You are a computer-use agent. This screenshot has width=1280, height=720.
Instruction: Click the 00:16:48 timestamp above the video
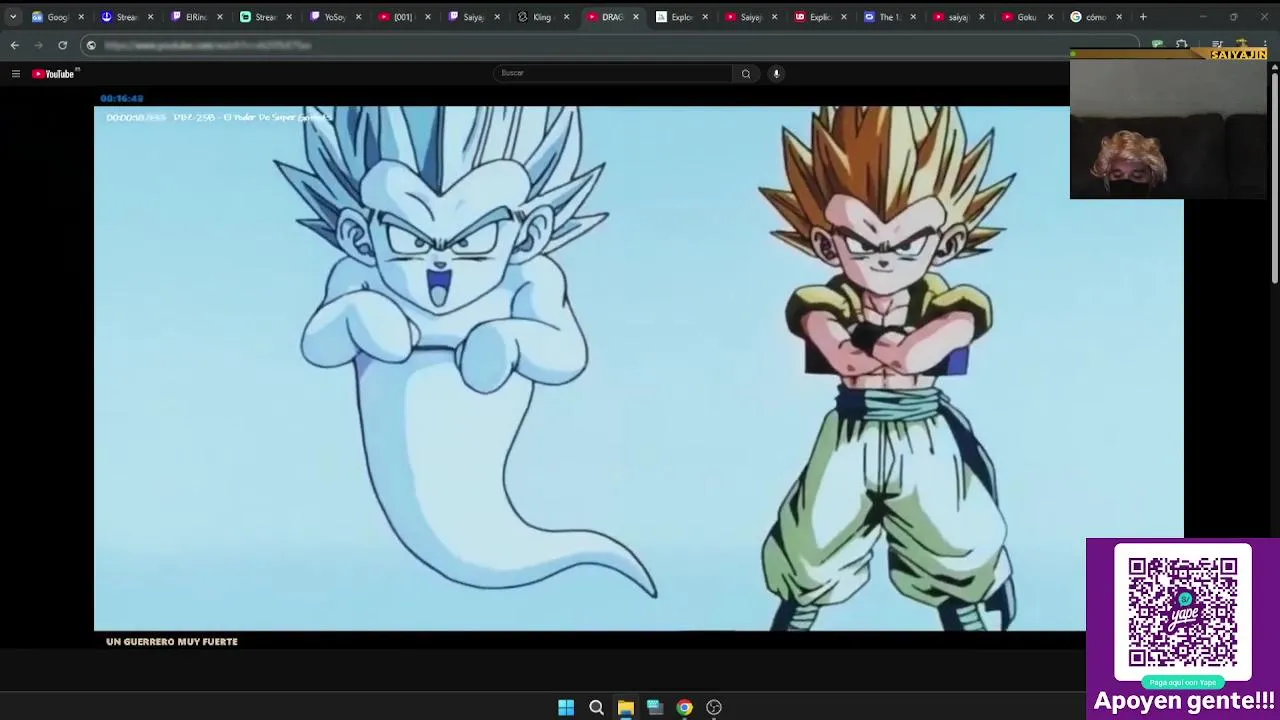tap(122, 98)
